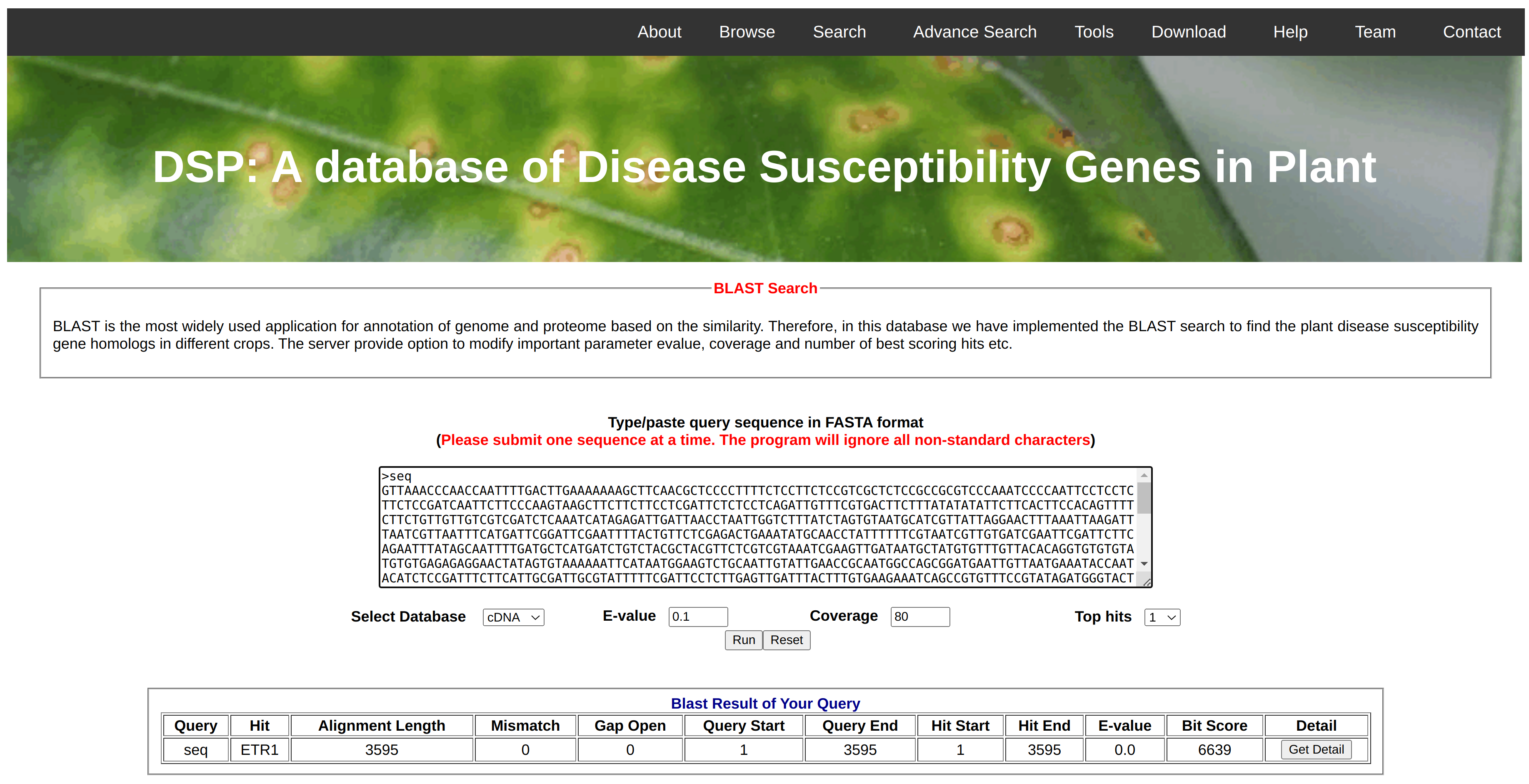Open the Tools menu
Image resolution: width=1529 pixels, height=784 pixels.
[x=1094, y=32]
